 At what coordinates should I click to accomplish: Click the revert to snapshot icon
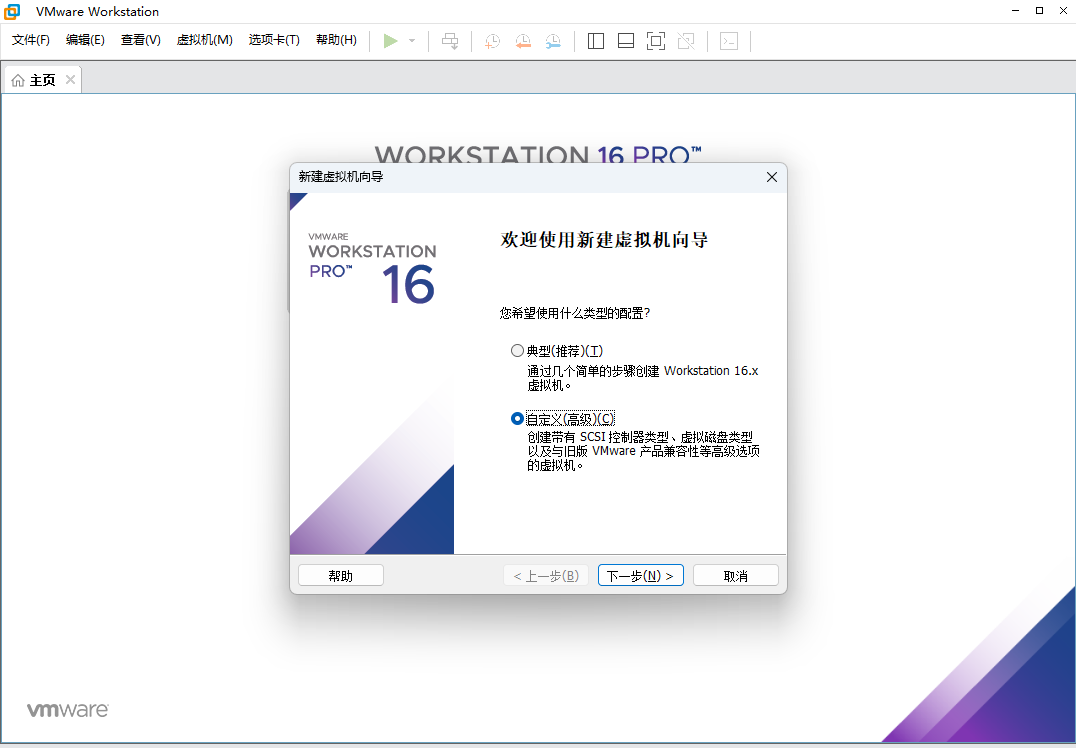[x=523, y=41]
